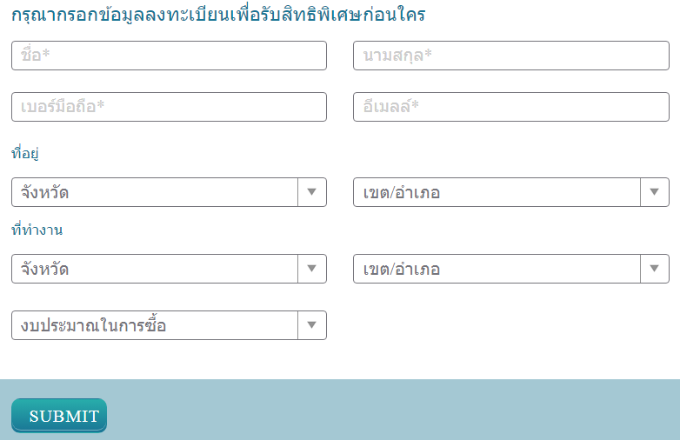Click the arrow icon on the งบประมาณในการซื้อ select
This screenshot has width=680, height=440.
click(312, 325)
